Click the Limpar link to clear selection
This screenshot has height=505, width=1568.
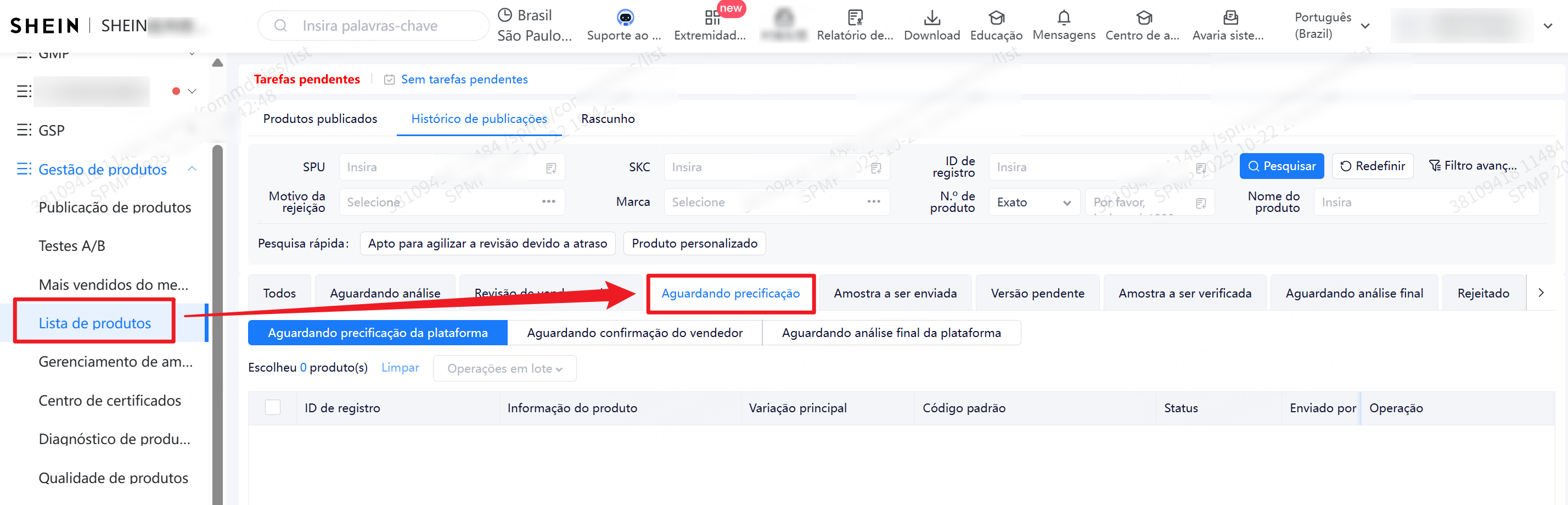400,368
